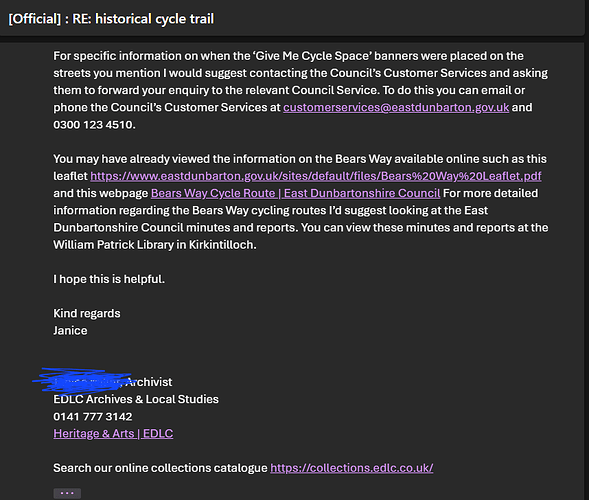
Task: Click the email subject 'RE: historical cycle trail'
Action: coord(143,19)
